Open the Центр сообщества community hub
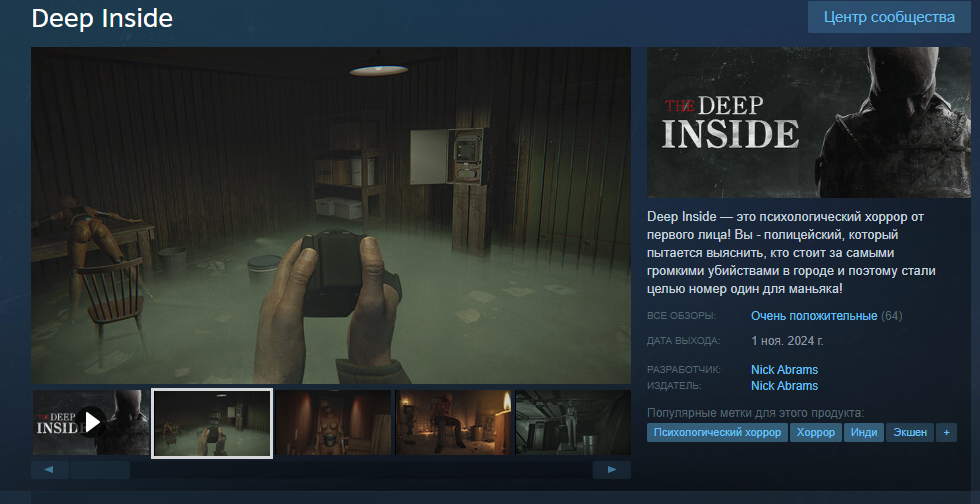 [x=889, y=18]
